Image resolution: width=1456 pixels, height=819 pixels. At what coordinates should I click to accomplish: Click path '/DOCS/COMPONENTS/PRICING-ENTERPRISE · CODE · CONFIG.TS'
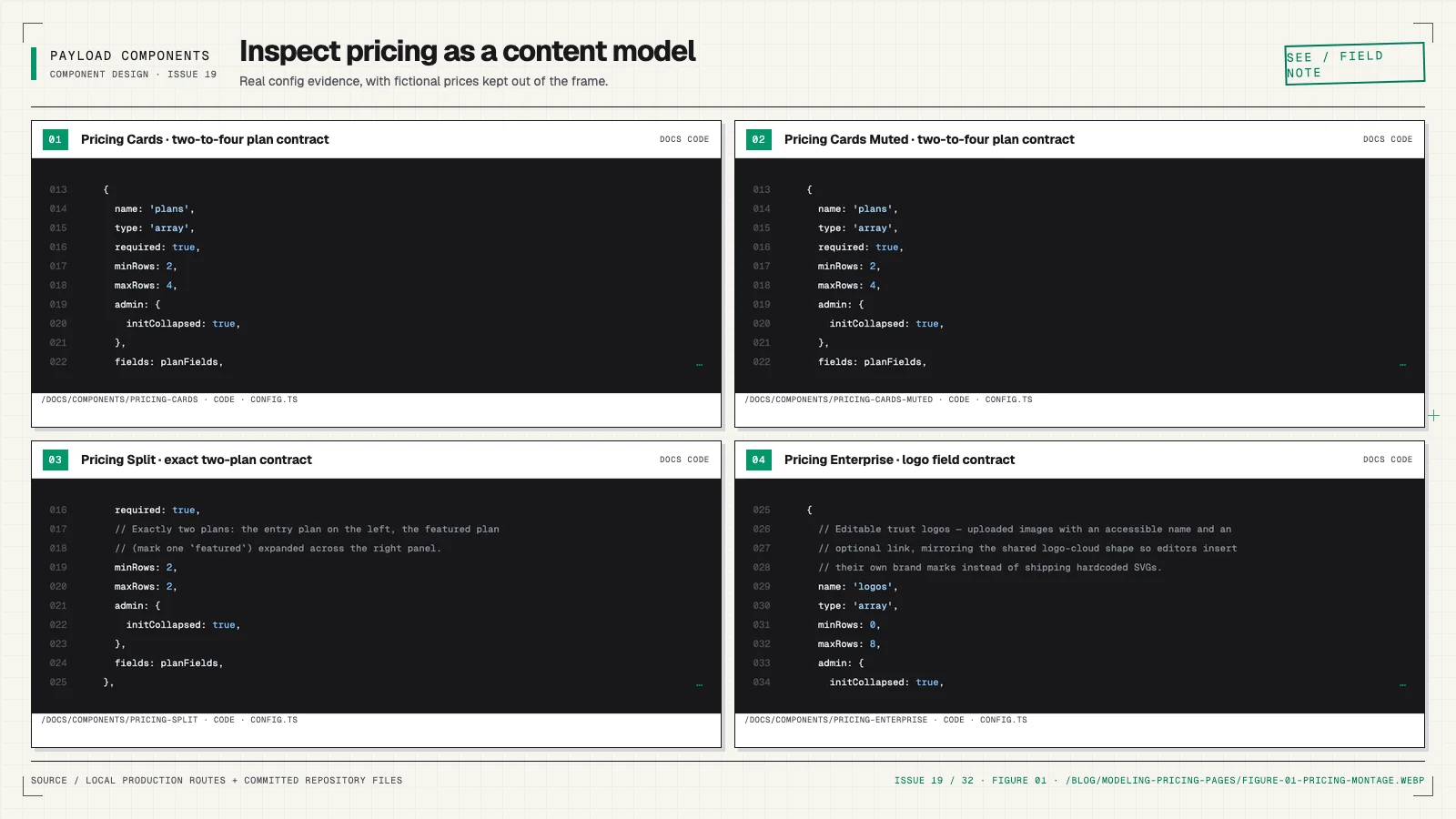(885, 720)
